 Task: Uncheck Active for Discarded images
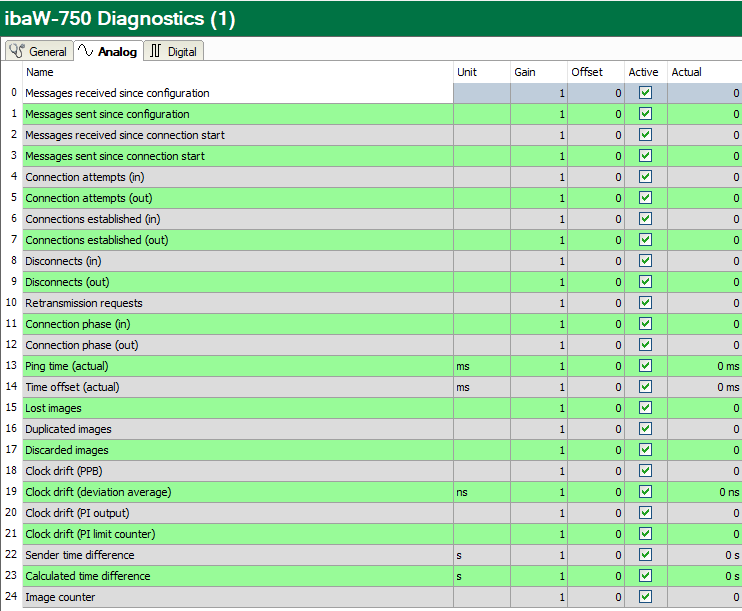click(x=645, y=450)
